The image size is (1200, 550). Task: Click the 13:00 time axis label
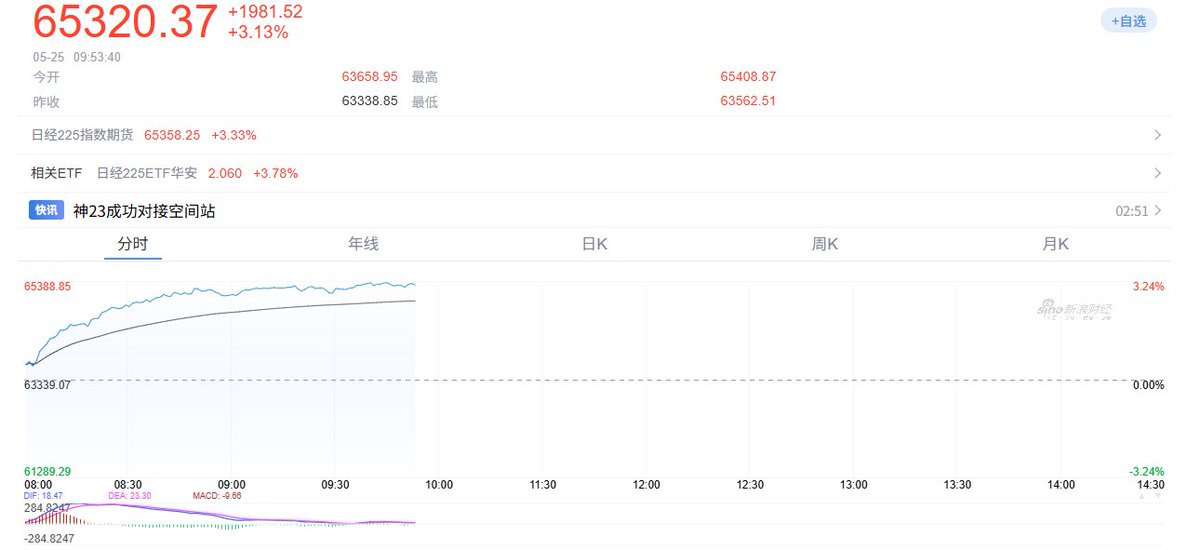coord(853,485)
